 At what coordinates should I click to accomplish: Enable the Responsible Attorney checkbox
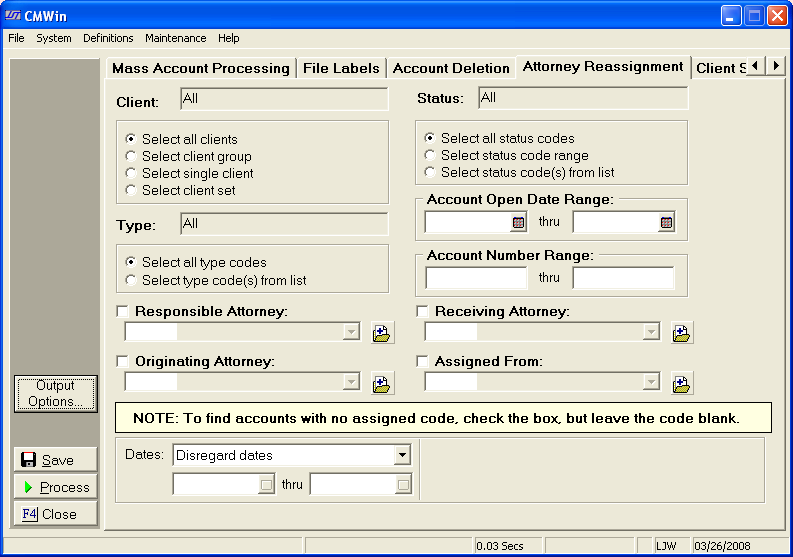(123, 312)
